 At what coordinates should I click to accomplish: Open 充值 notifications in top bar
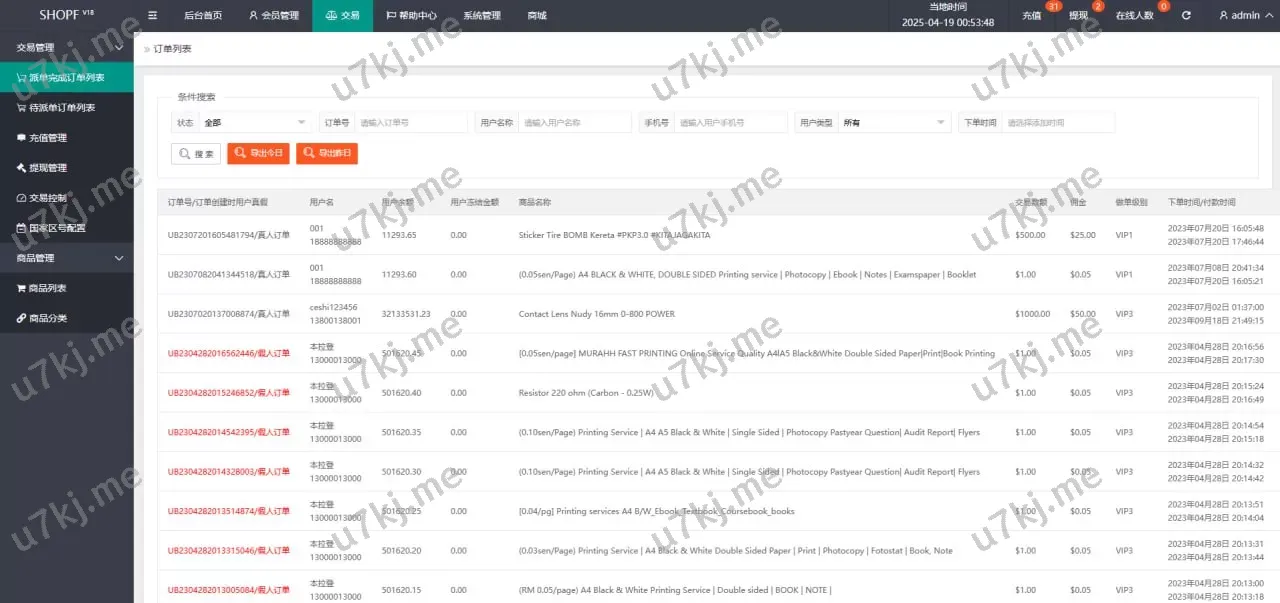[x=1032, y=16]
